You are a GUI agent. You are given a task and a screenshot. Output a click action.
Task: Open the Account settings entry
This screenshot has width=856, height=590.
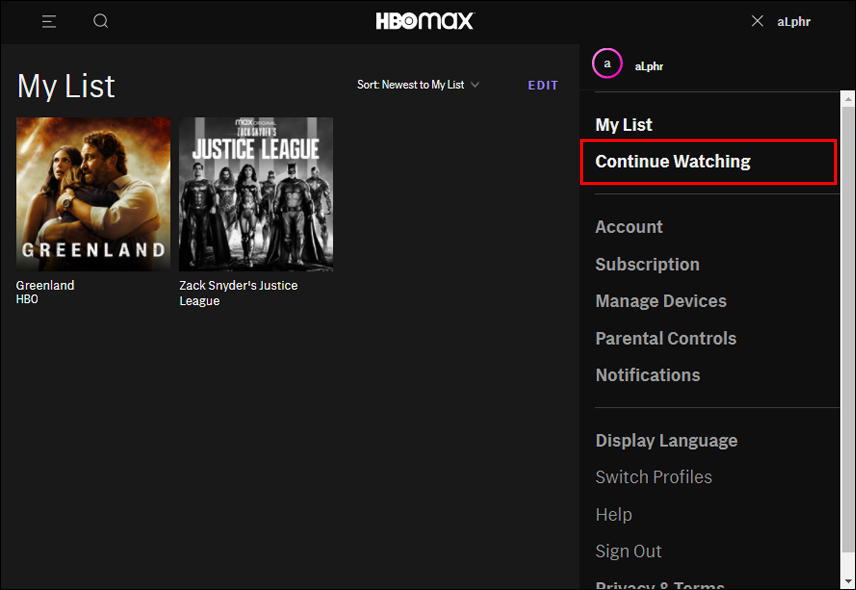[x=629, y=227]
